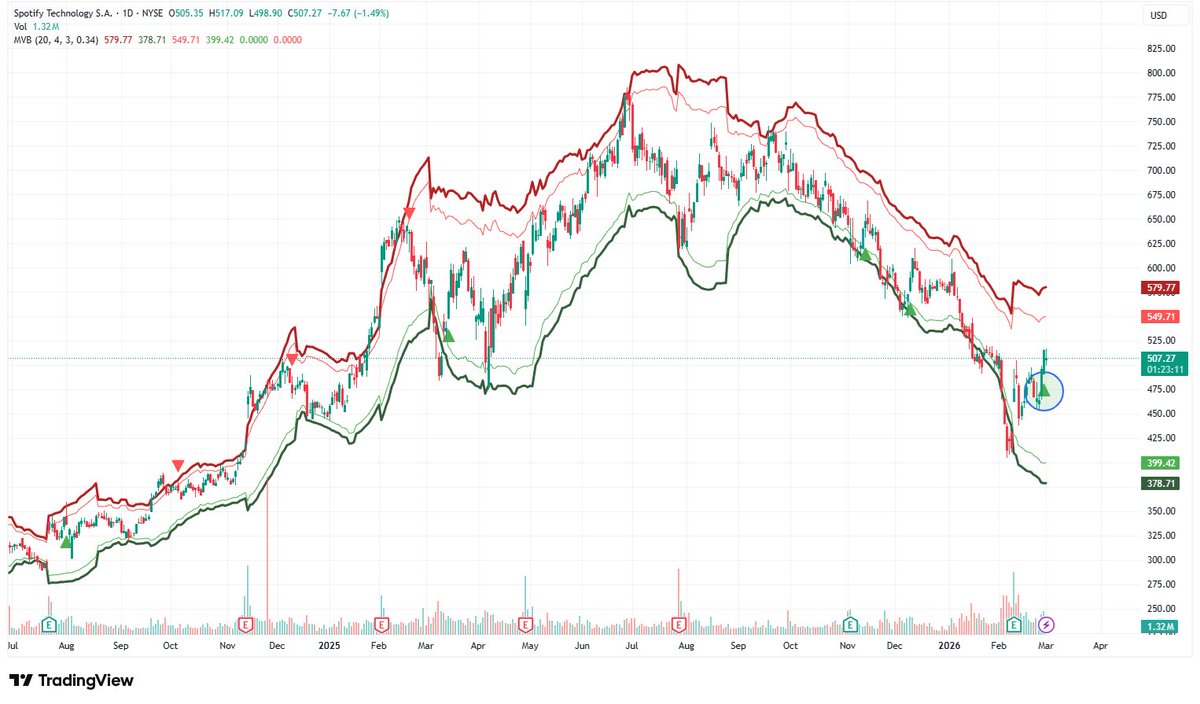
Task: Click the 700.00 price axis tick
Action: [1160, 170]
